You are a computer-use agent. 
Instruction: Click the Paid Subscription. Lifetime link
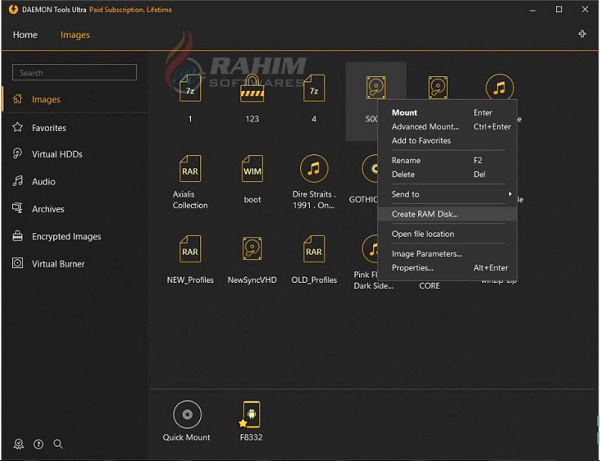[x=130, y=10]
